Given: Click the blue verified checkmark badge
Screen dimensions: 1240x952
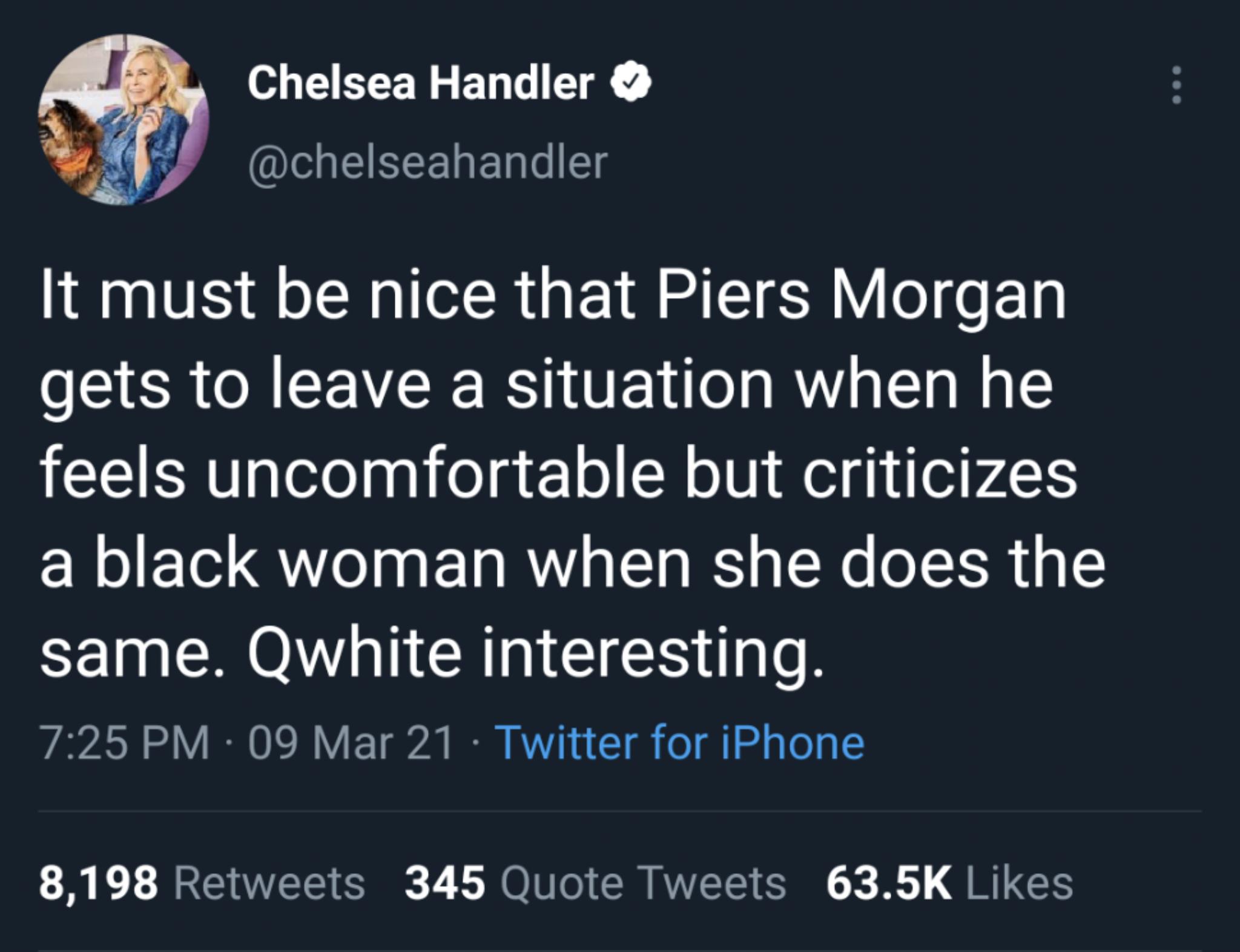Looking at the screenshot, I should coord(633,85).
